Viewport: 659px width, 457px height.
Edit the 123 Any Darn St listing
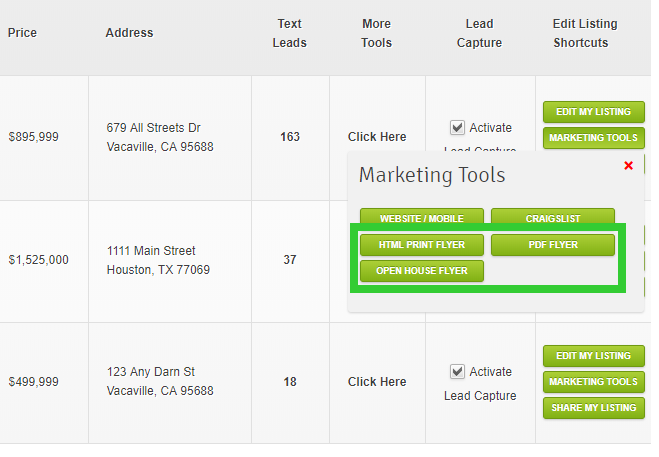[593, 356]
